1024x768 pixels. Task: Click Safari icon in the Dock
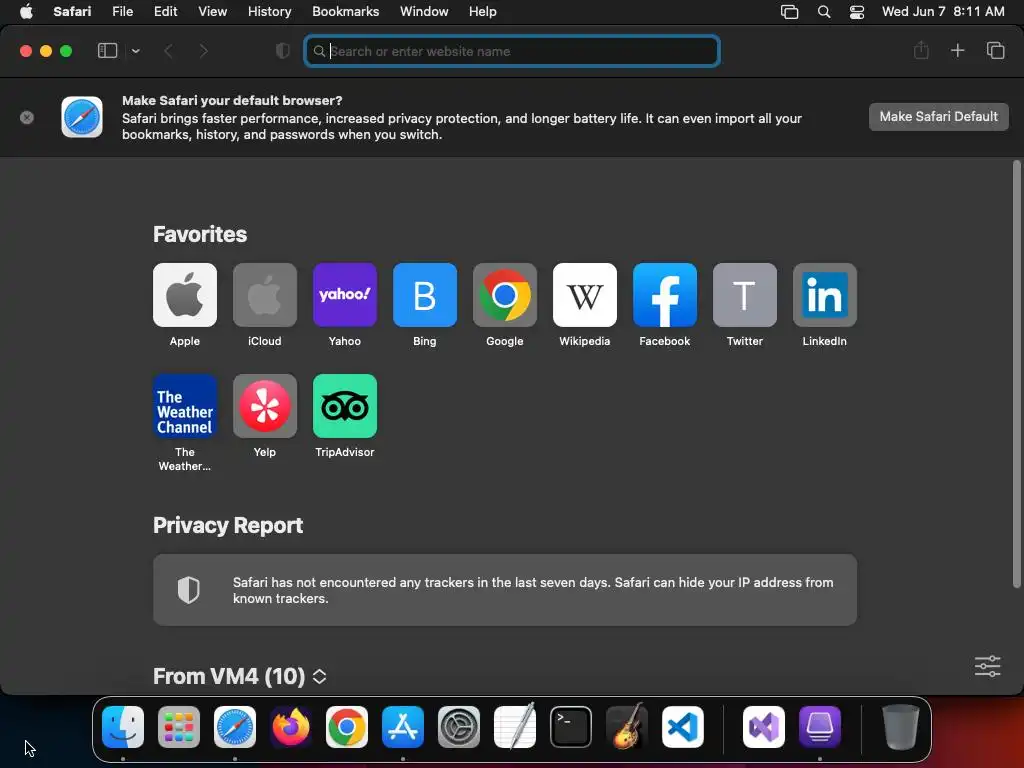(x=235, y=726)
